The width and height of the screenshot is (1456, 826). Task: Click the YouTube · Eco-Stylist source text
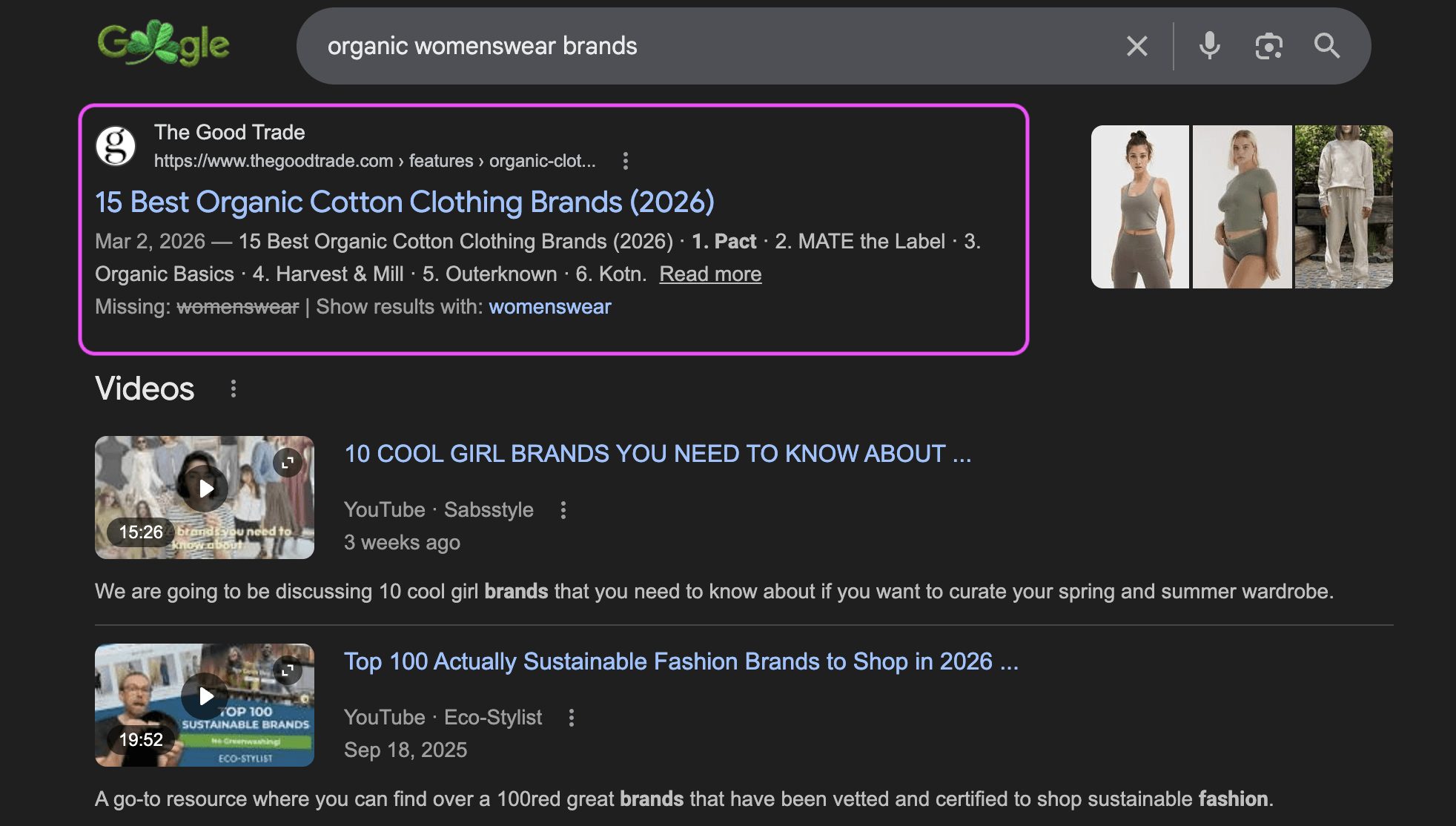443,718
